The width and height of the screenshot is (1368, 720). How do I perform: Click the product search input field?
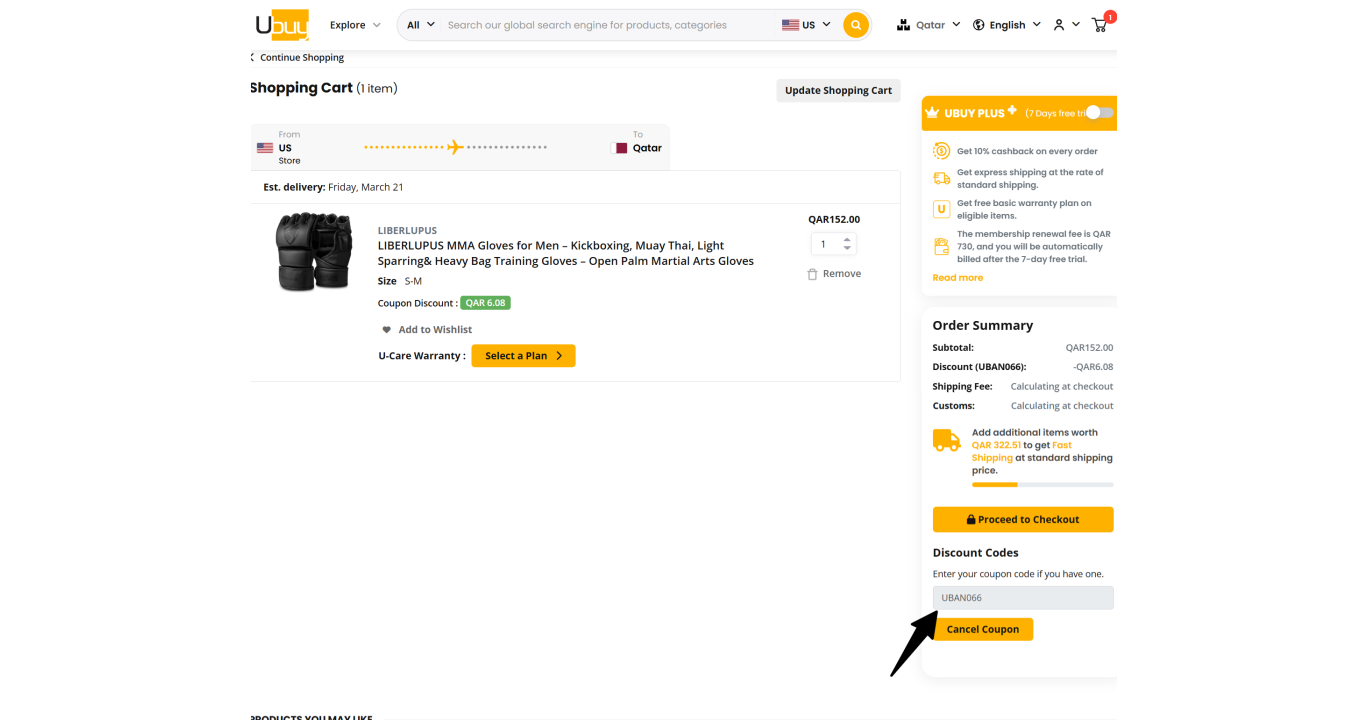[x=608, y=25]
